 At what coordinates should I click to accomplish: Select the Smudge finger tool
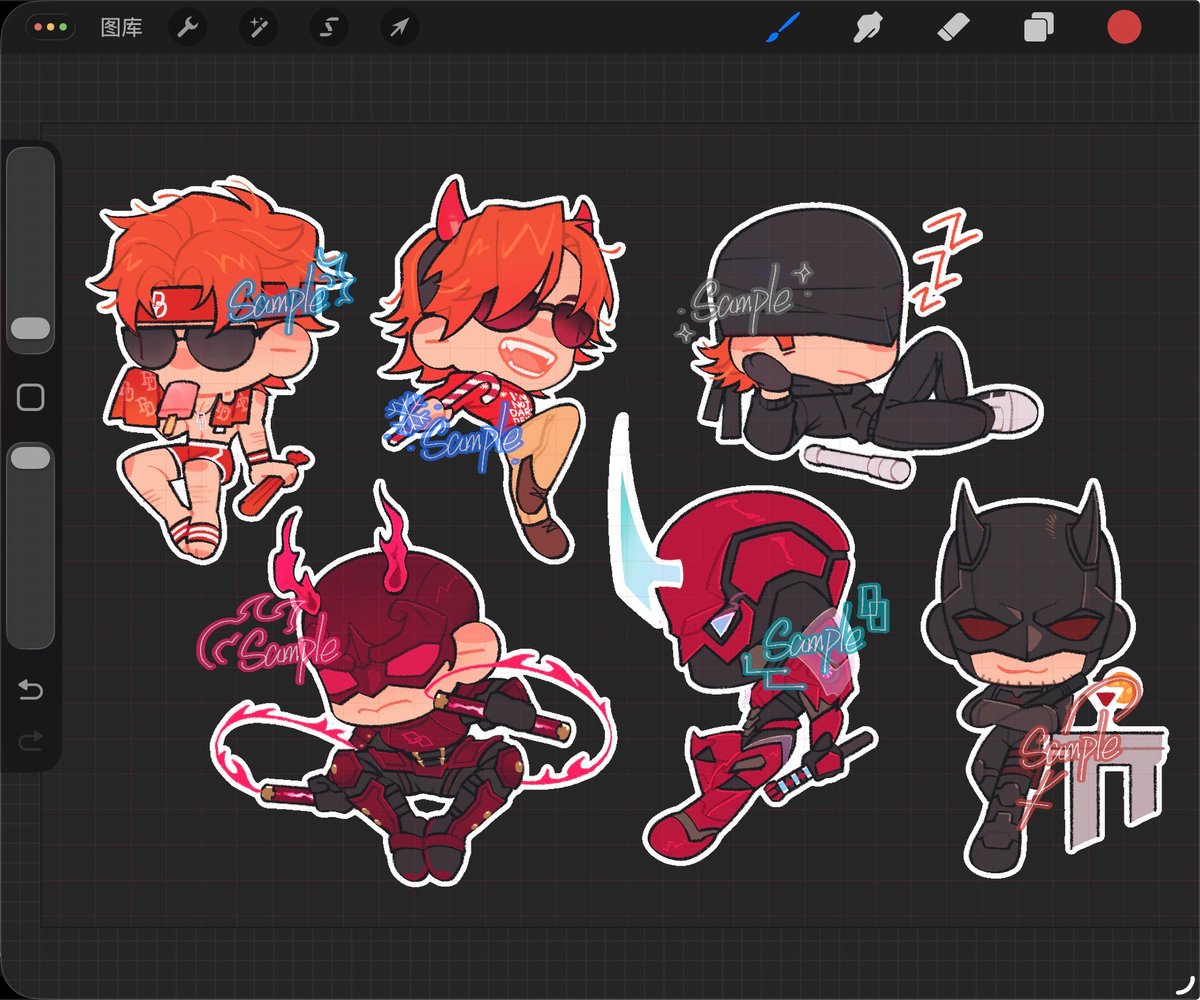(866, 27)
